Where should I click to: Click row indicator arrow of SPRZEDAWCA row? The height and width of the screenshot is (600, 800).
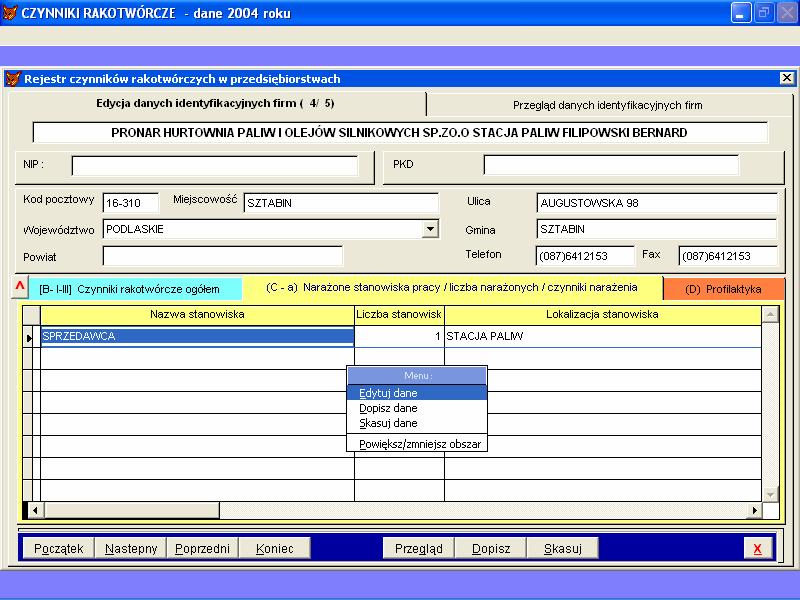[29, 337]
